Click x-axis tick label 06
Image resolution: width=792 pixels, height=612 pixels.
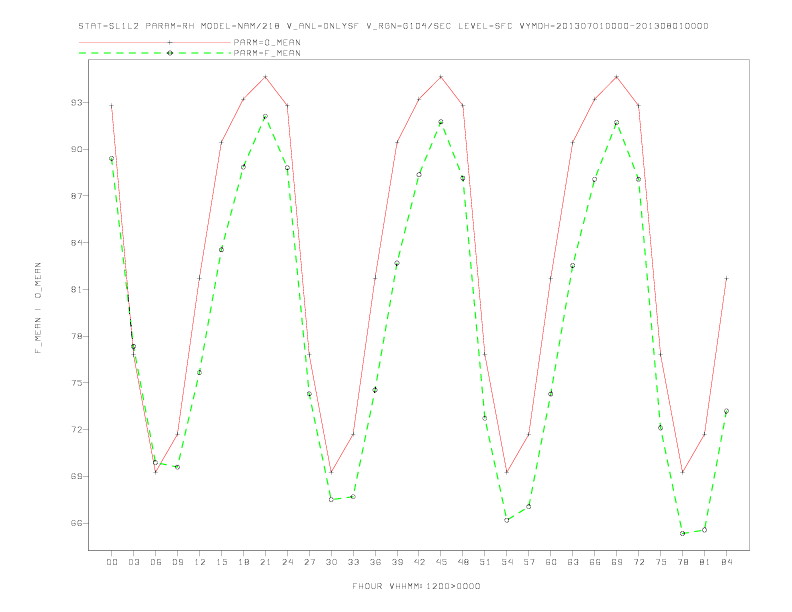(x=156, y=562)
